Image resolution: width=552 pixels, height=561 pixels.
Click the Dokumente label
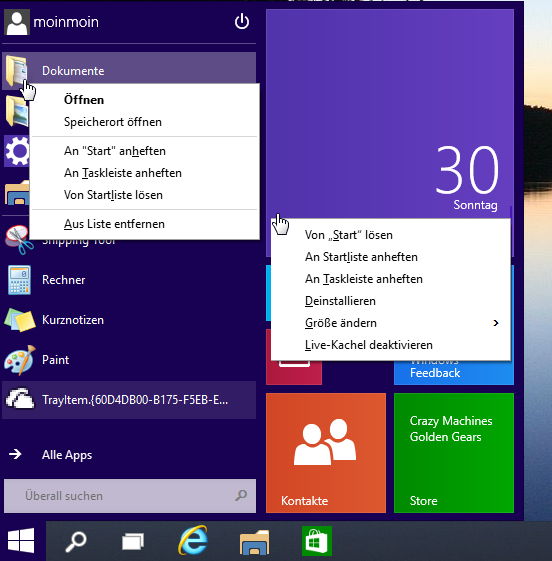tap(73, 71)
